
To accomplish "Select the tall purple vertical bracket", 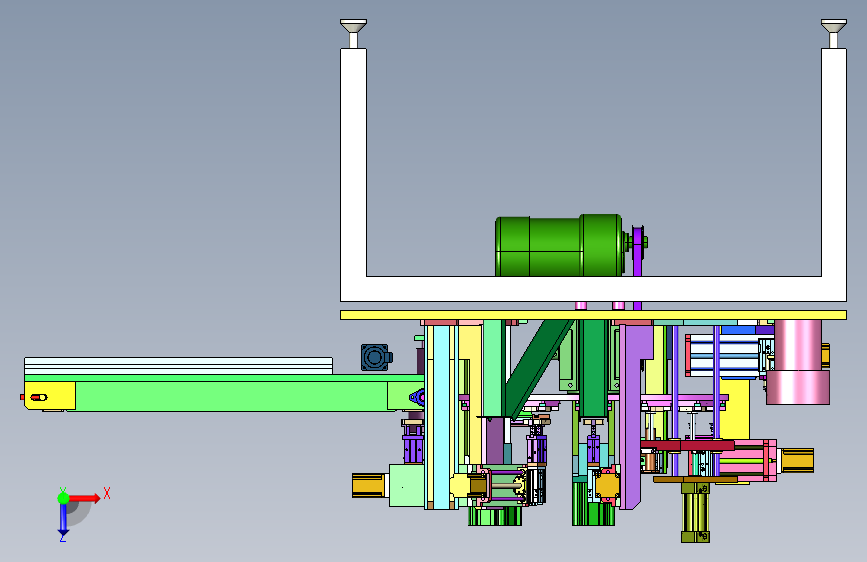I will tap(631, 415).
